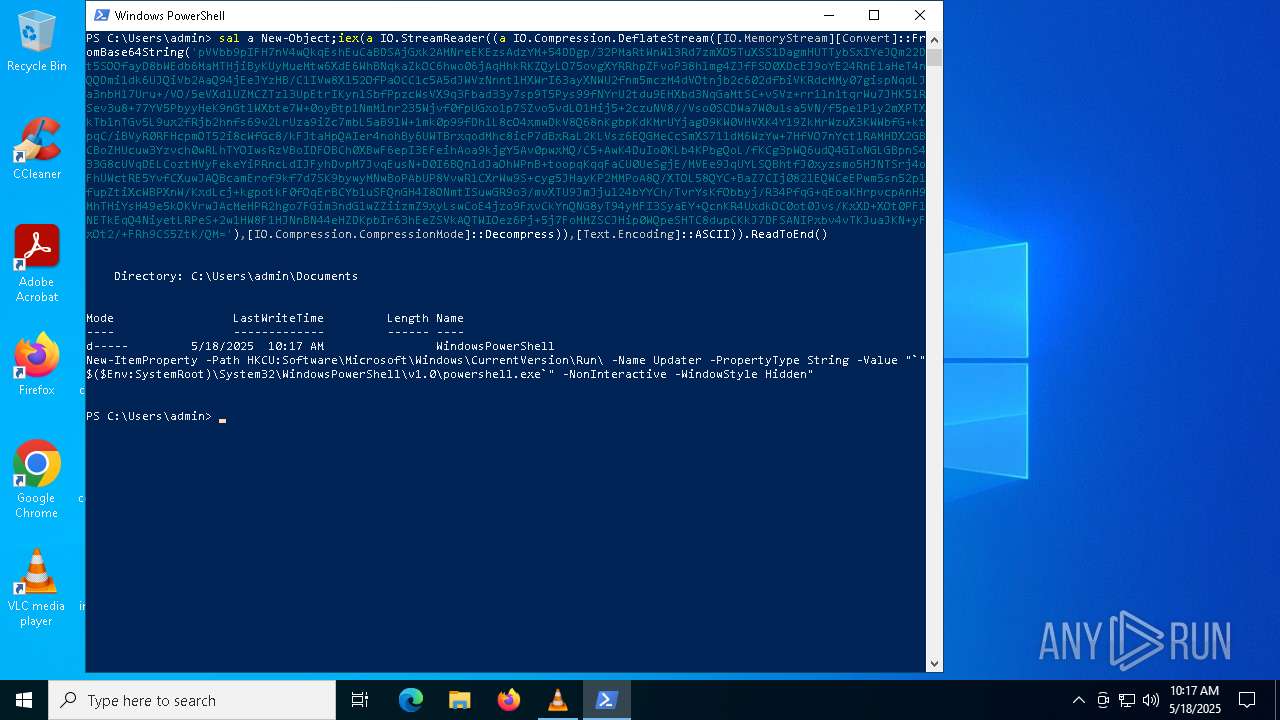Viewport: 1280px width, 720px height.
Task: Click the 'Mode' column header text
Action: [100, 318]
